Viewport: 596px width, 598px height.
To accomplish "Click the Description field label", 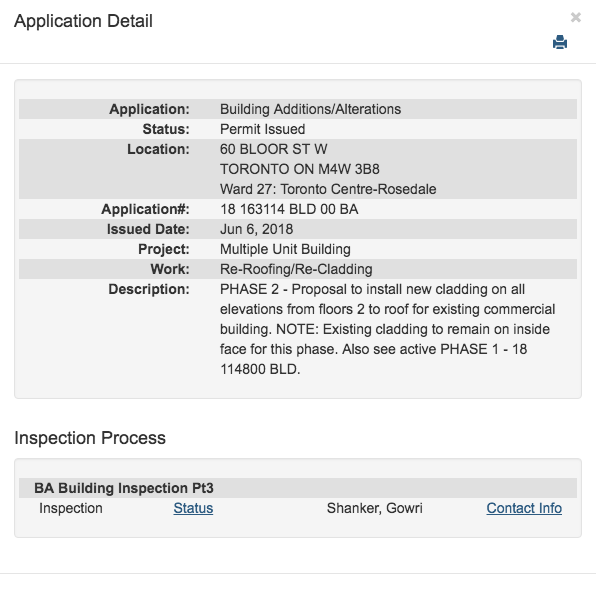I will tap(149, 289).
